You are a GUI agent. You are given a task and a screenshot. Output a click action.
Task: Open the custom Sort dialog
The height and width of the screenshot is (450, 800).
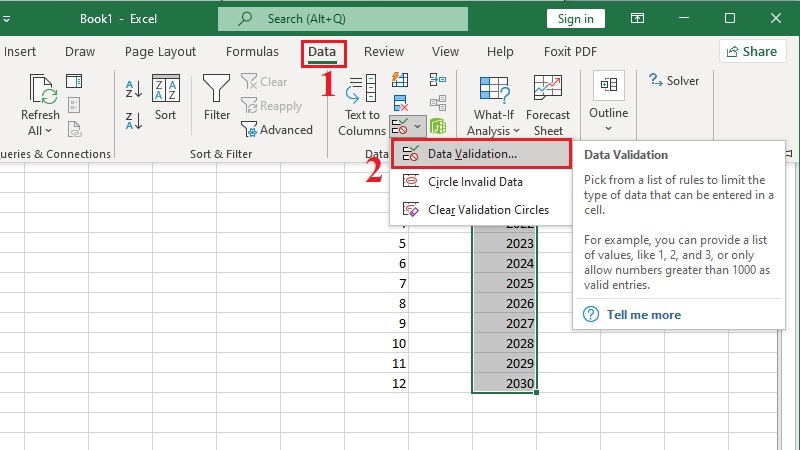(x=166, y=98)
